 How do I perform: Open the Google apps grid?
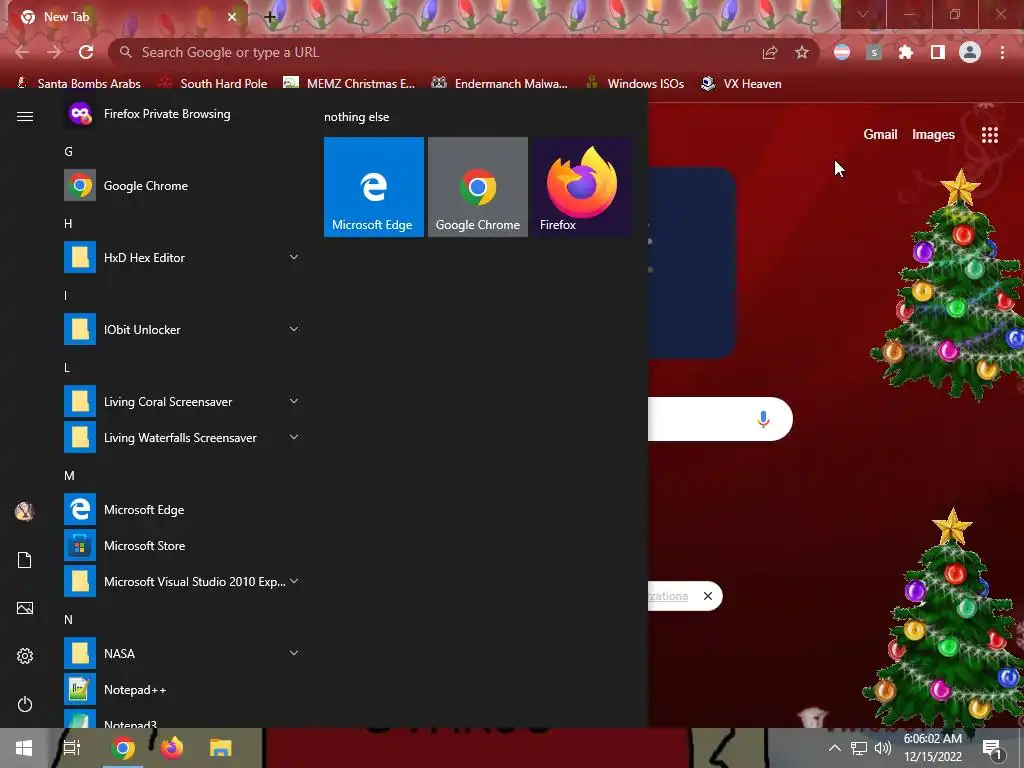tap(990, 135)
